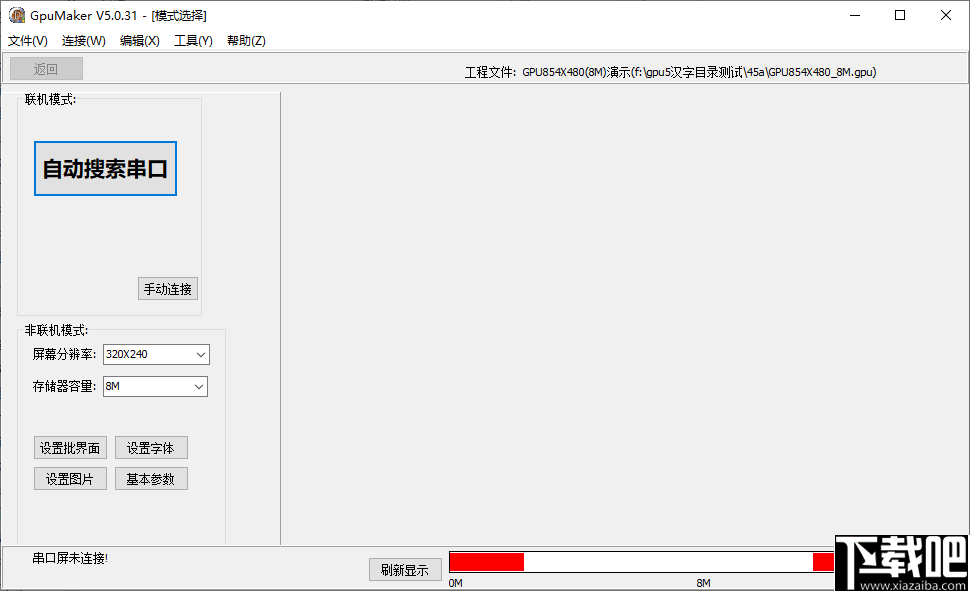The image size is (970, 591).
Task: Open the 帮助(Z) menu
Action: pyautogui.click(x=245, y=41)
